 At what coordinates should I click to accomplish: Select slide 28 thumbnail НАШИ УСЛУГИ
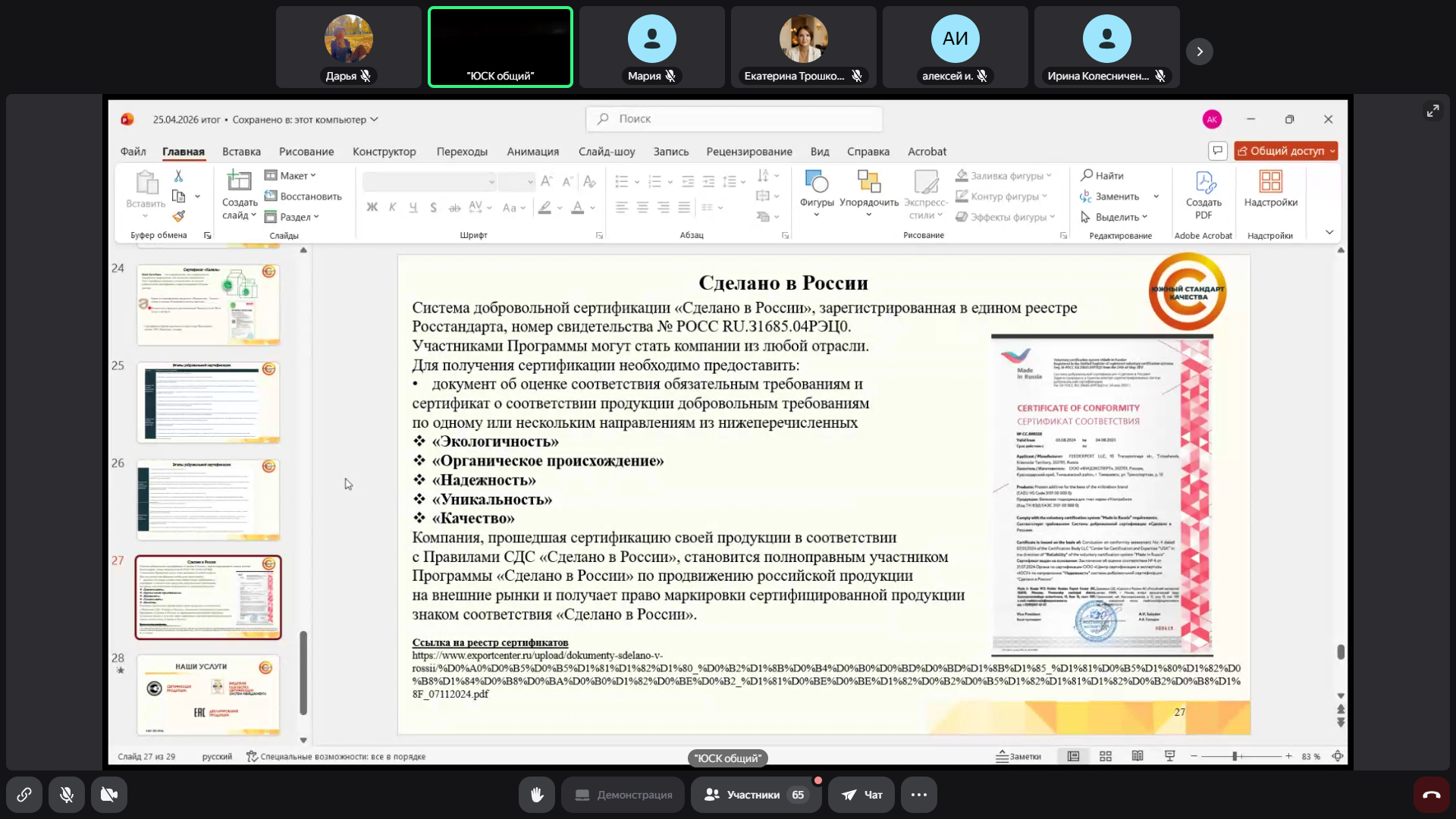pos(208,694)
